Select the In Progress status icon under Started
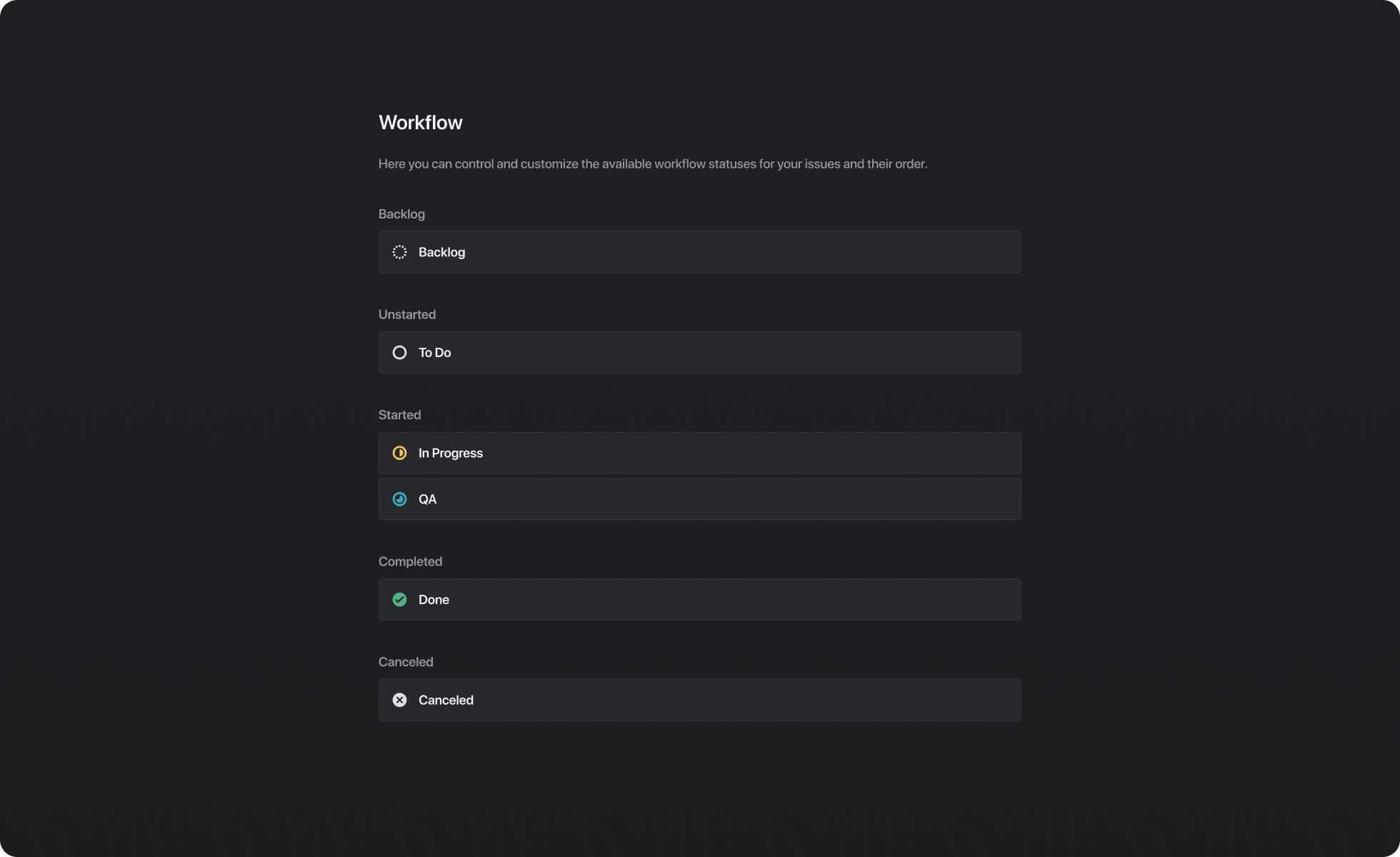 [399, 452]
